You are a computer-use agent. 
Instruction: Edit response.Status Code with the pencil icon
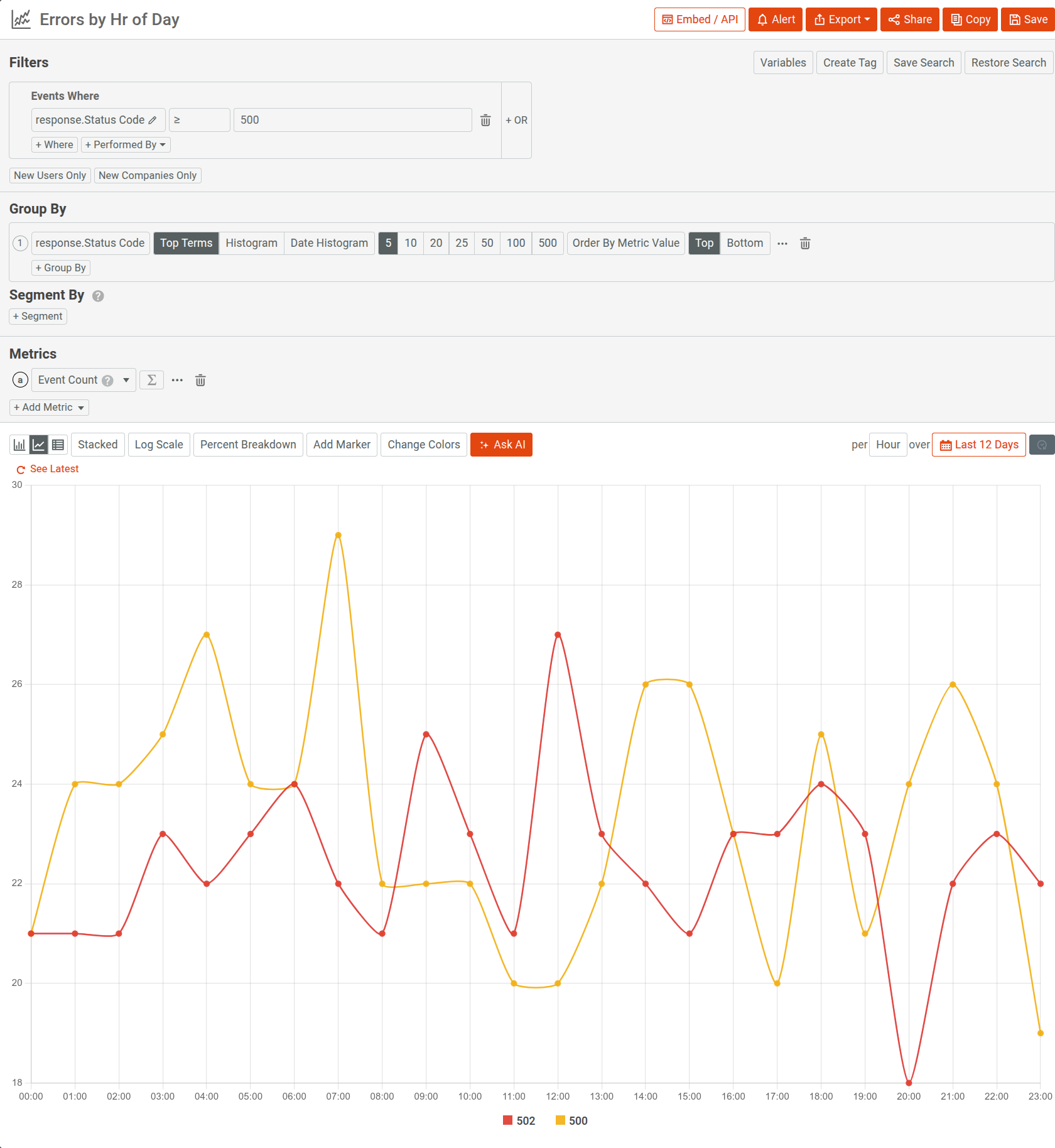tap(153, 119)
